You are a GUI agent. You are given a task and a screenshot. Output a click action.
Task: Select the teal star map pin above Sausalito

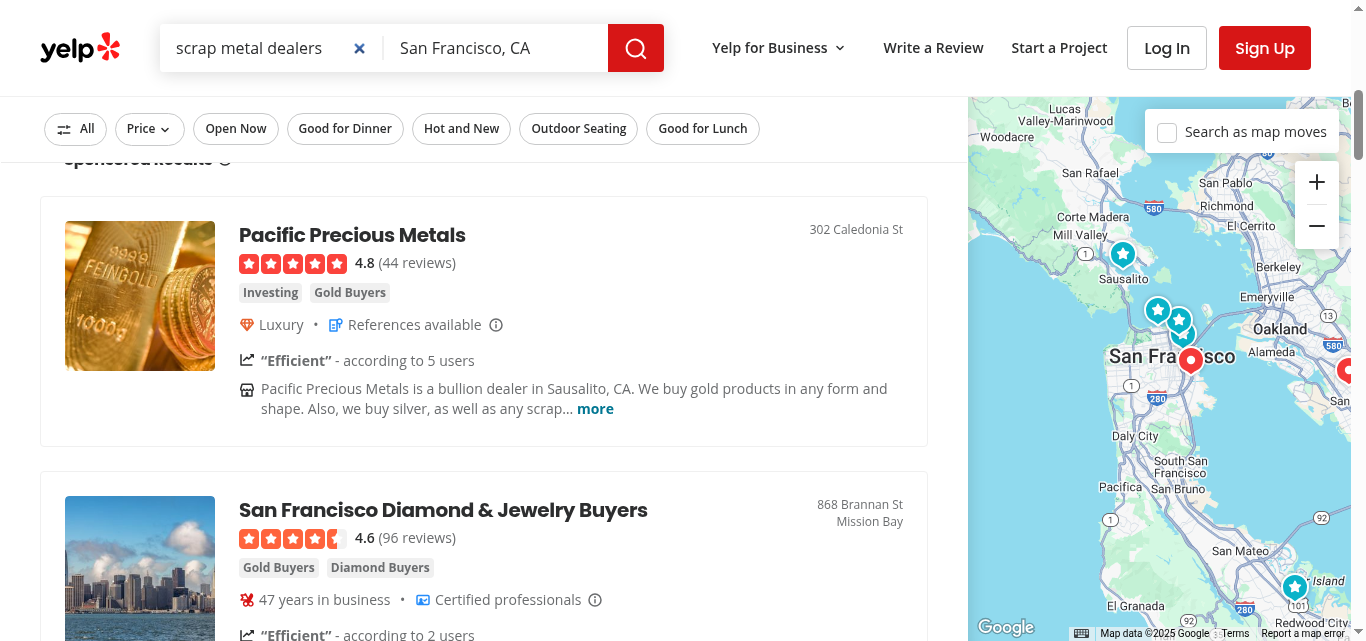coord(1123,255)
